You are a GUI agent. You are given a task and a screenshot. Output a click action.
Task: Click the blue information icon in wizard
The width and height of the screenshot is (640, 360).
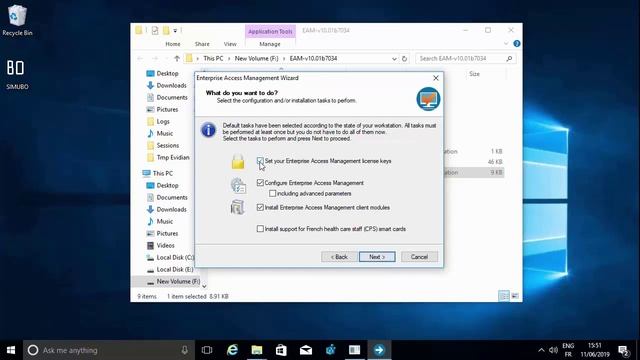pos(208,130)
